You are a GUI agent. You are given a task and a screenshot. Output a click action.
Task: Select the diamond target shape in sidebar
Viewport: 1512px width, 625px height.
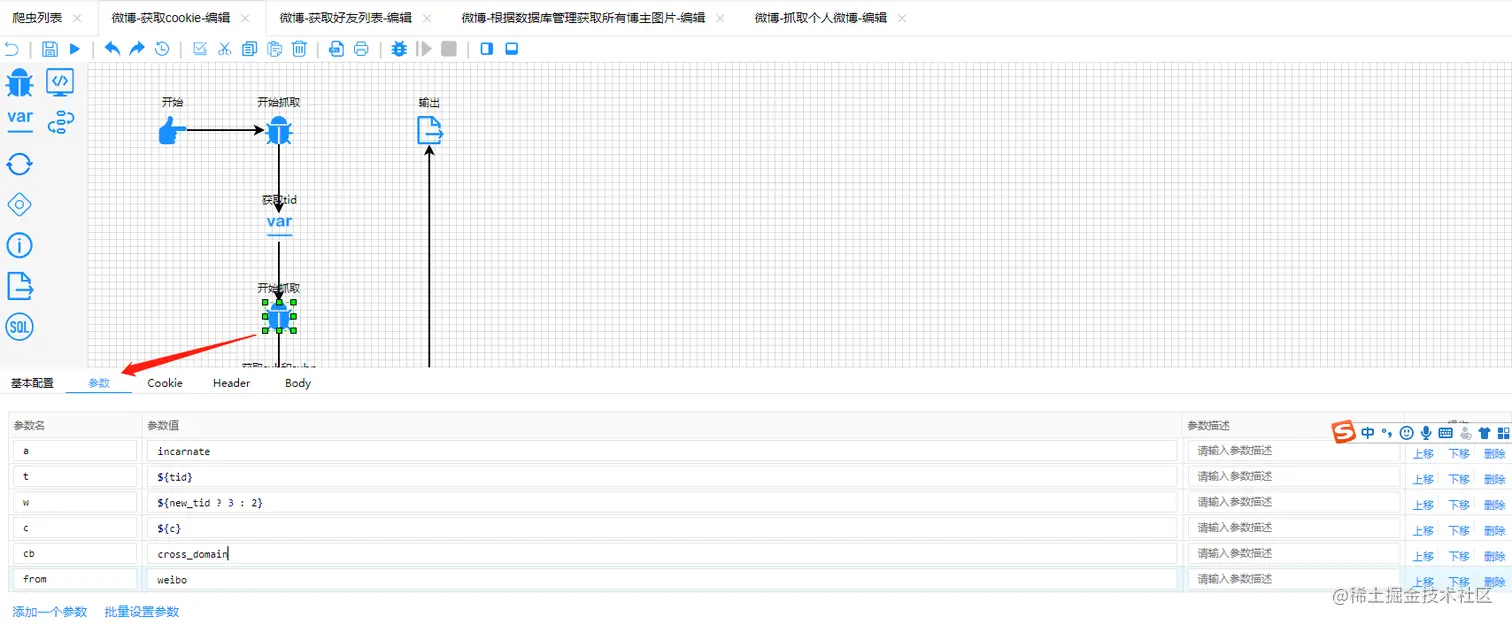tap(20, 205)
